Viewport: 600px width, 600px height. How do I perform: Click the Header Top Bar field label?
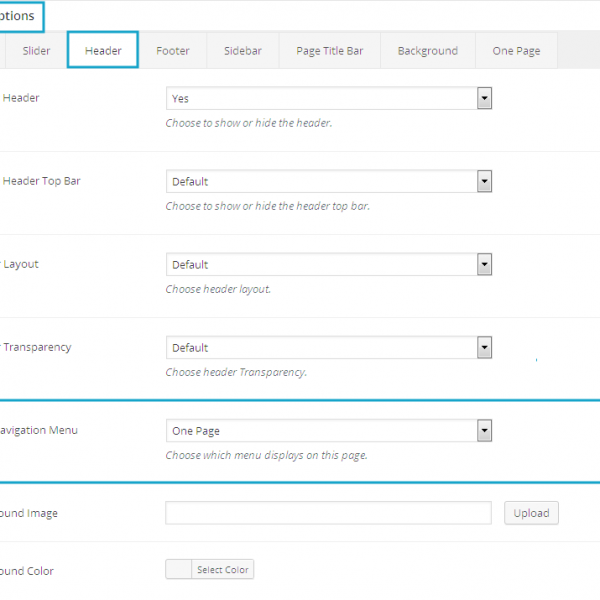coord(42,181)
